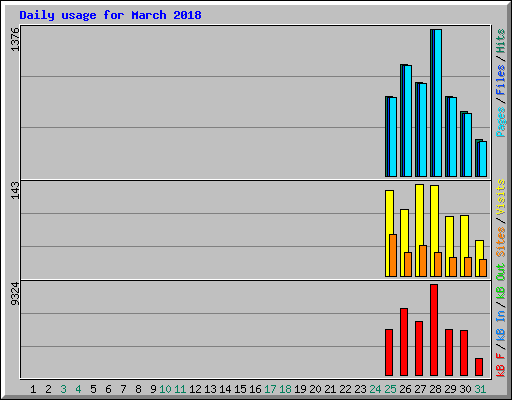Click the cyan pages bar for day 30
This screenshot has height=400, width=512.
tap(468, 145)
